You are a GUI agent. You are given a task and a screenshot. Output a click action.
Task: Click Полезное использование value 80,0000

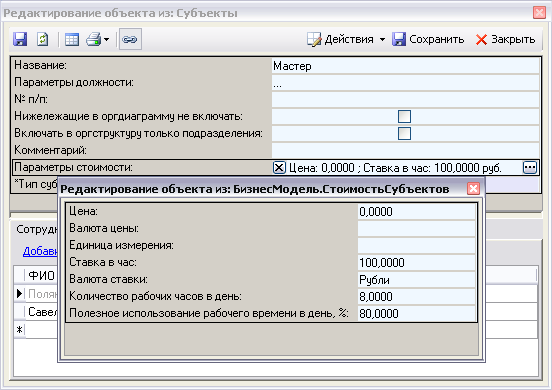(416, 313)
